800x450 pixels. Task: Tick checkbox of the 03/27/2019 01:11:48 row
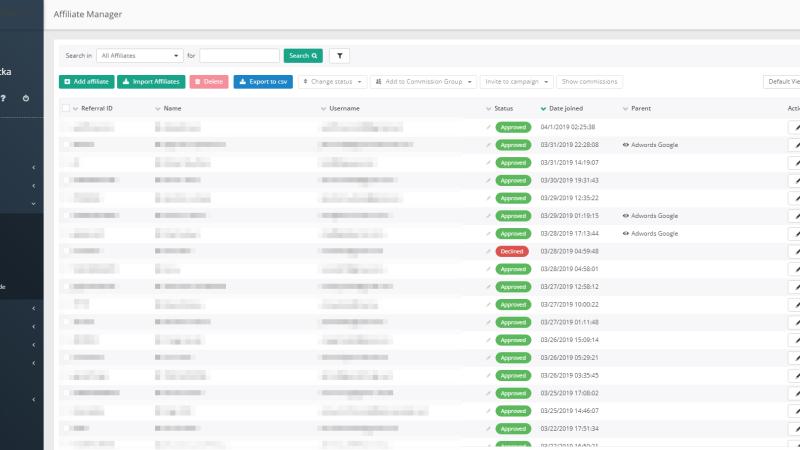point(65,322)
